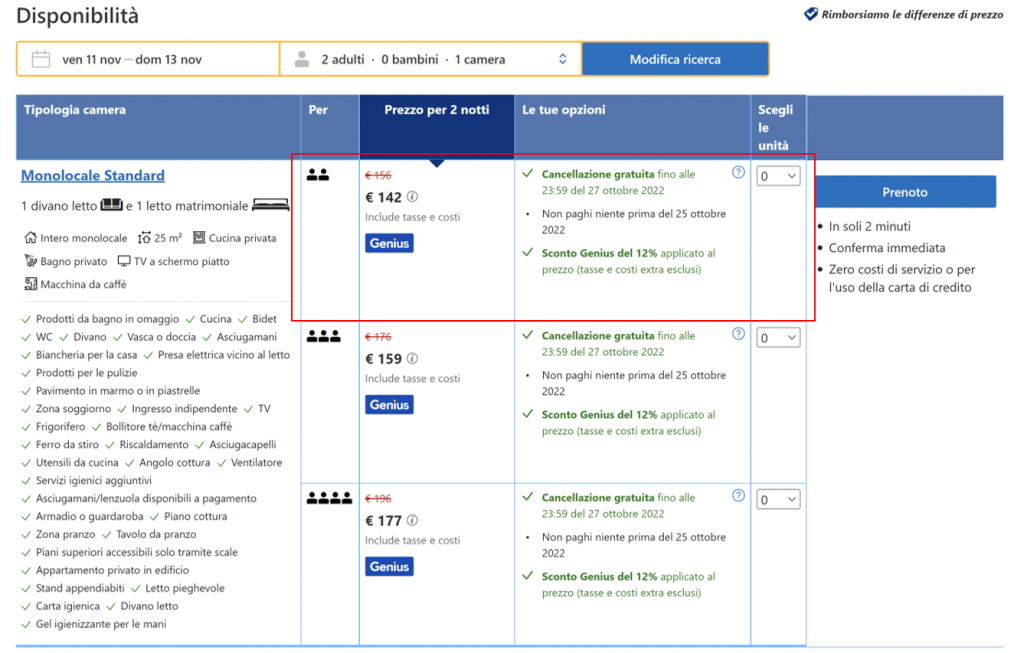Open unit quantity dropdown for € 177 option
The height and width of the screenshot is (653, 1024).
point(778,500)
